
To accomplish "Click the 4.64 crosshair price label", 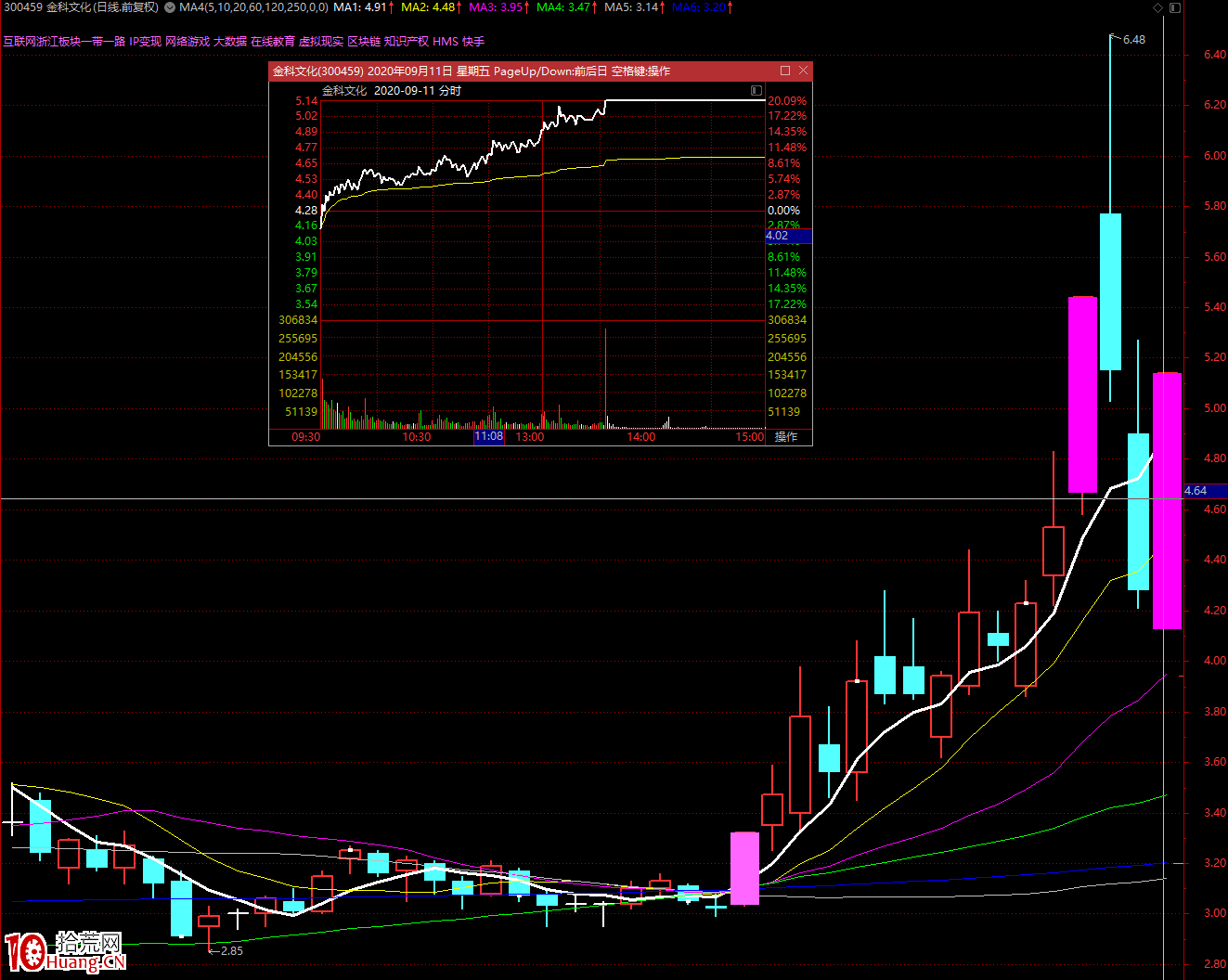I will pos(1196,490).
